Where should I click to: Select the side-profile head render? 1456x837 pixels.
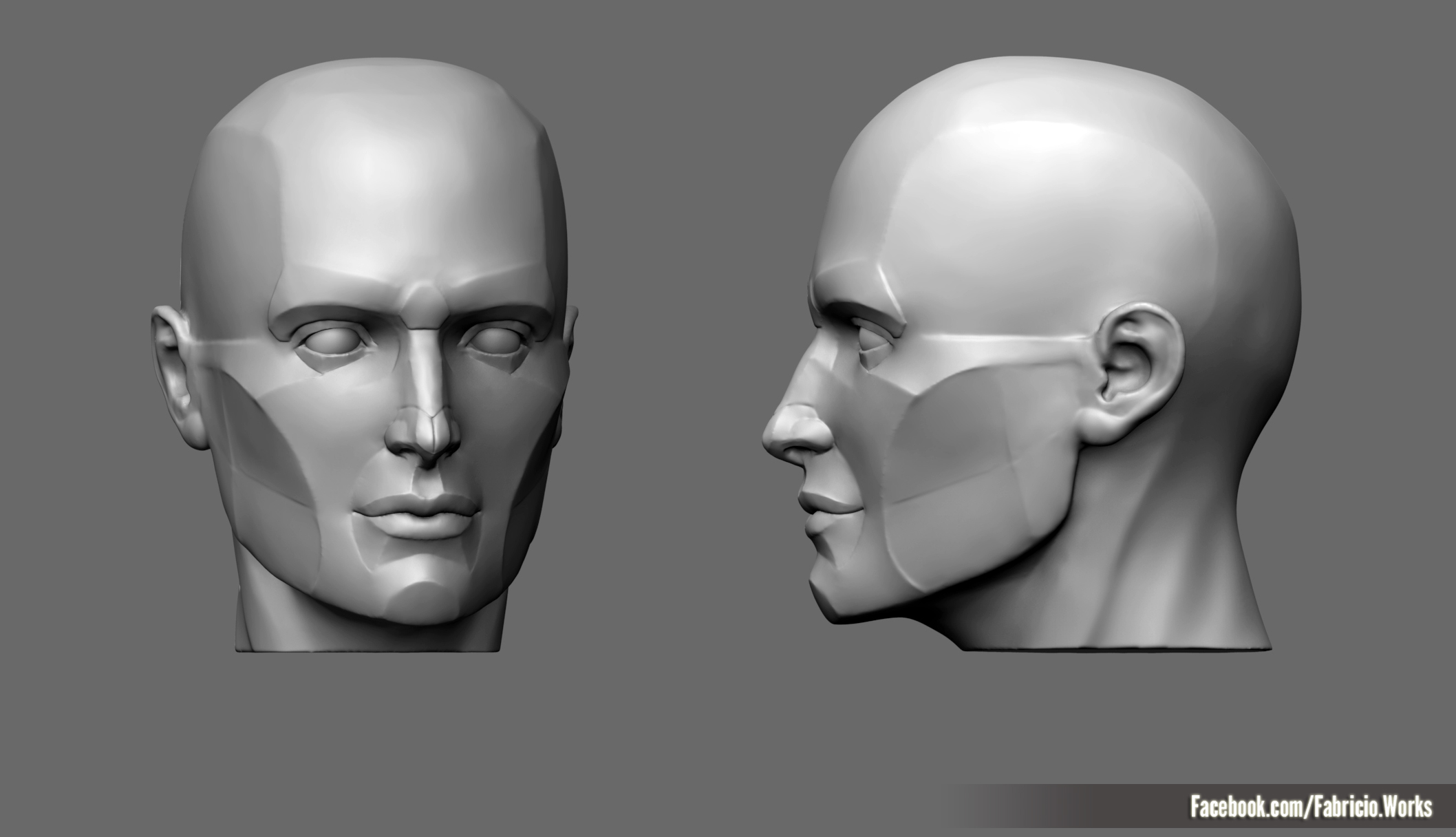coord(1032,355)
